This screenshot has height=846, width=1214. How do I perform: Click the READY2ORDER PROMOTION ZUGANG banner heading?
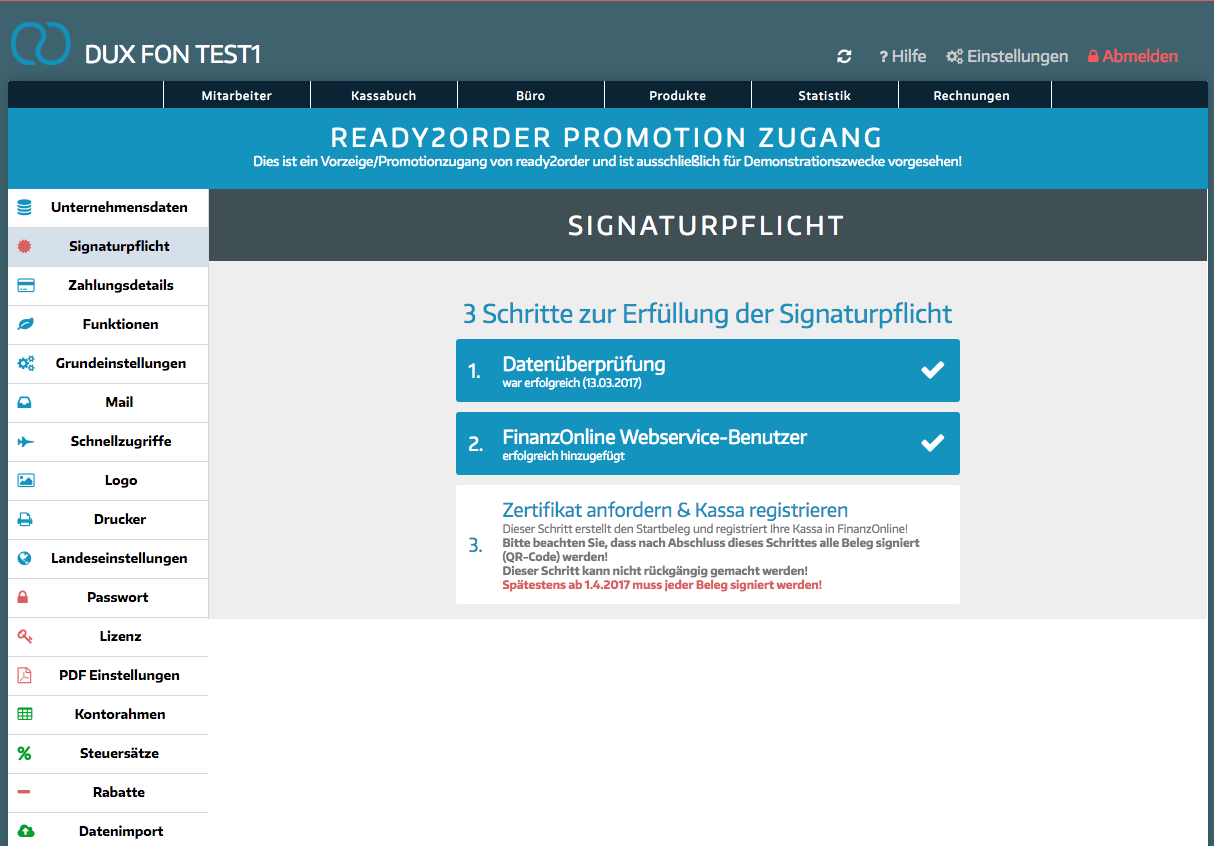(x=607, y=137)
